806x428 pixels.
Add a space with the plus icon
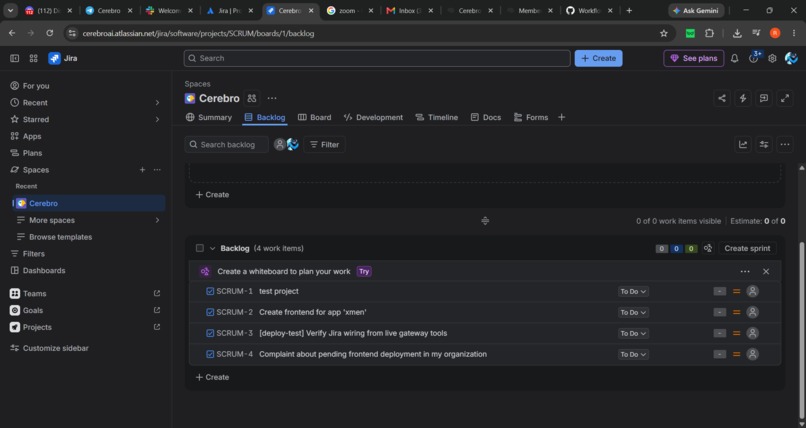click(x=142, y=170)
